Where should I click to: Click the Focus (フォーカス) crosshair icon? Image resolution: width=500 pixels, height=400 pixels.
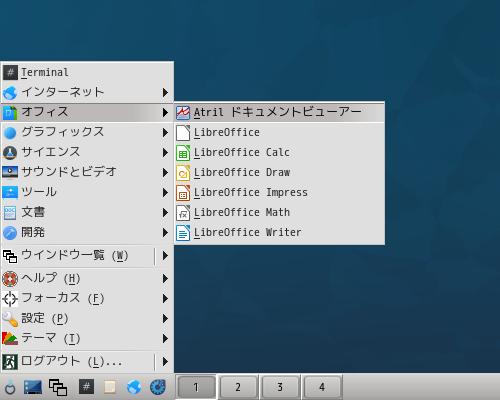tap(10, 299)
